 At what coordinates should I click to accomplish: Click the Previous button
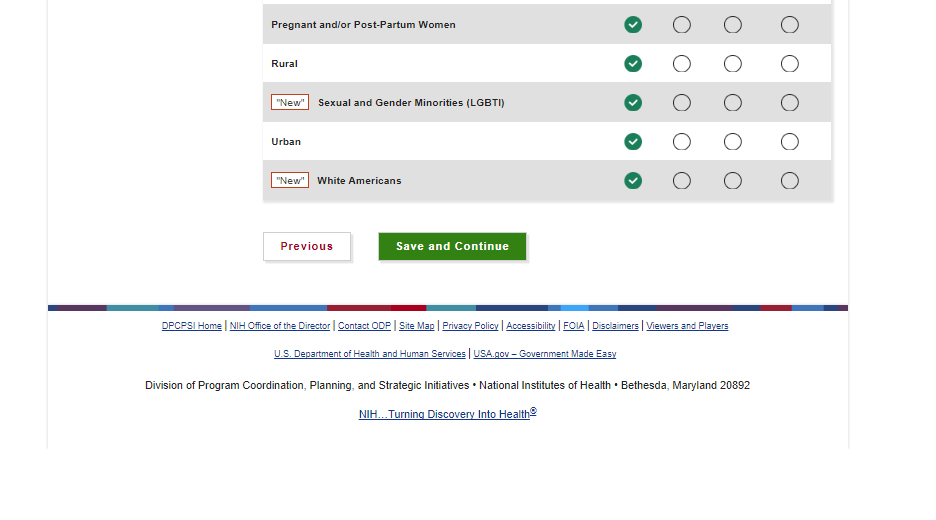tap(307, 247)
